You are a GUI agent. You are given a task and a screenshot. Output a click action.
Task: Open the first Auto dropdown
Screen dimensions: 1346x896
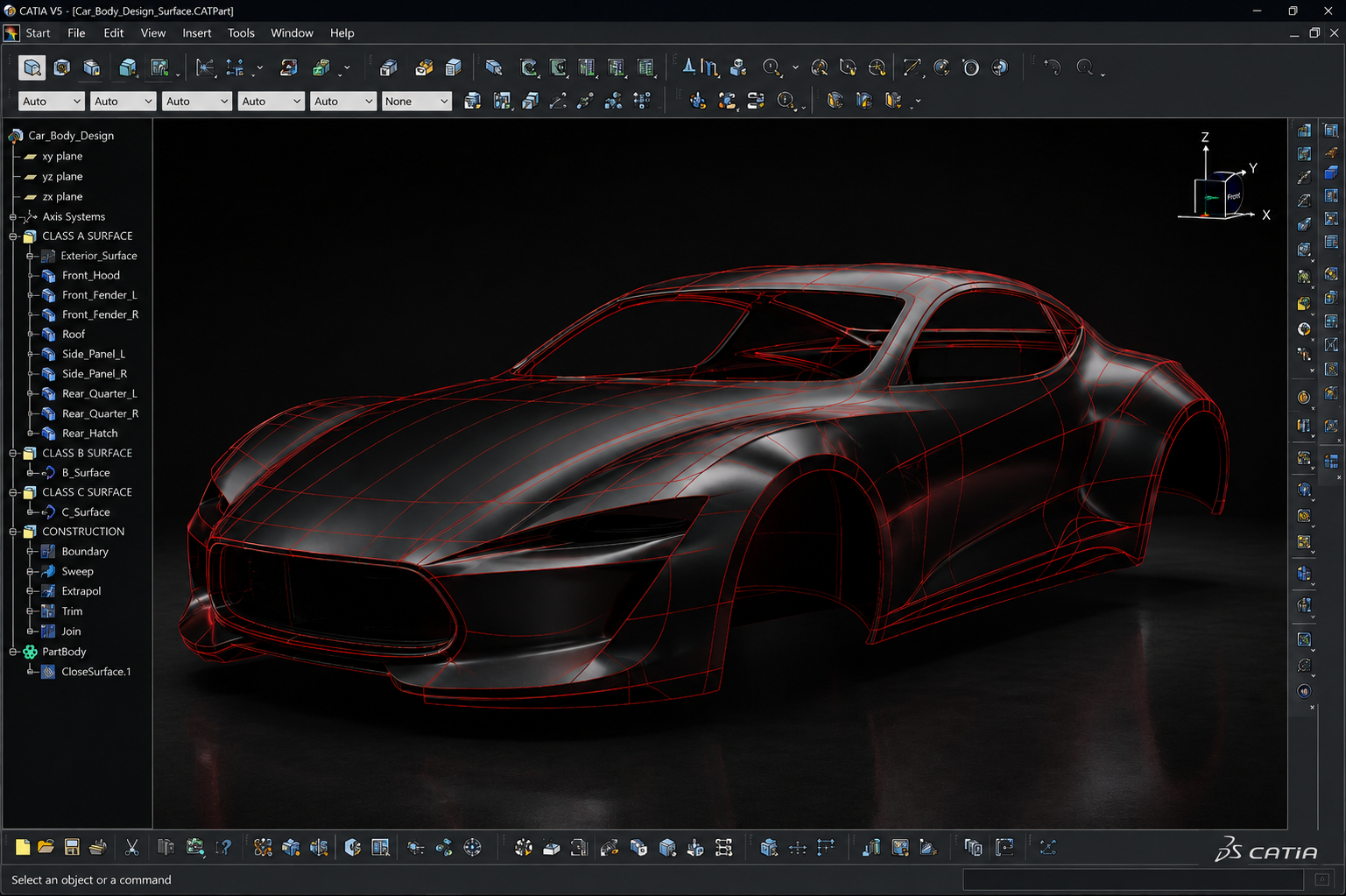pos(51,102)
